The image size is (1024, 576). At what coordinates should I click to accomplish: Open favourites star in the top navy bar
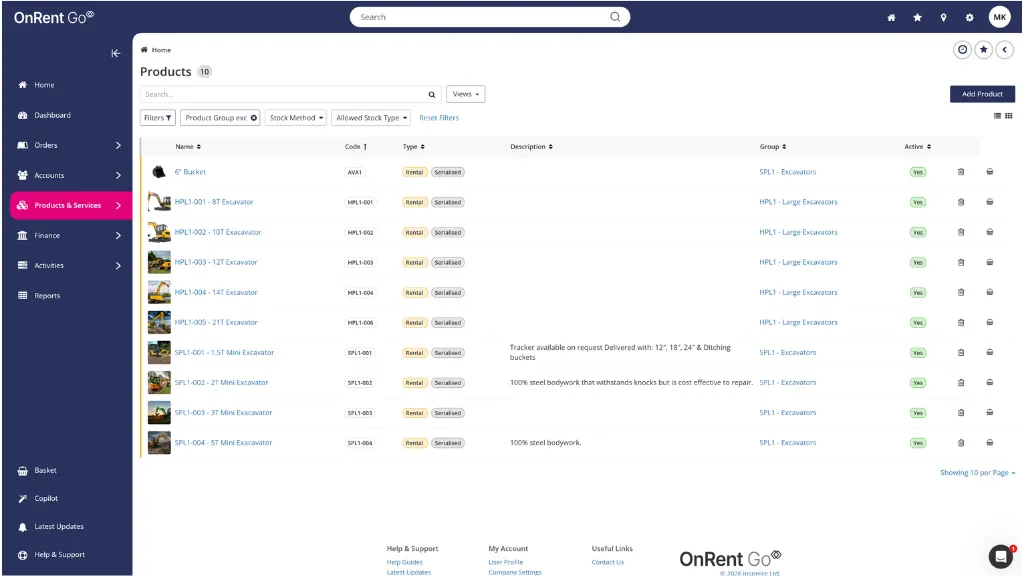918,18
